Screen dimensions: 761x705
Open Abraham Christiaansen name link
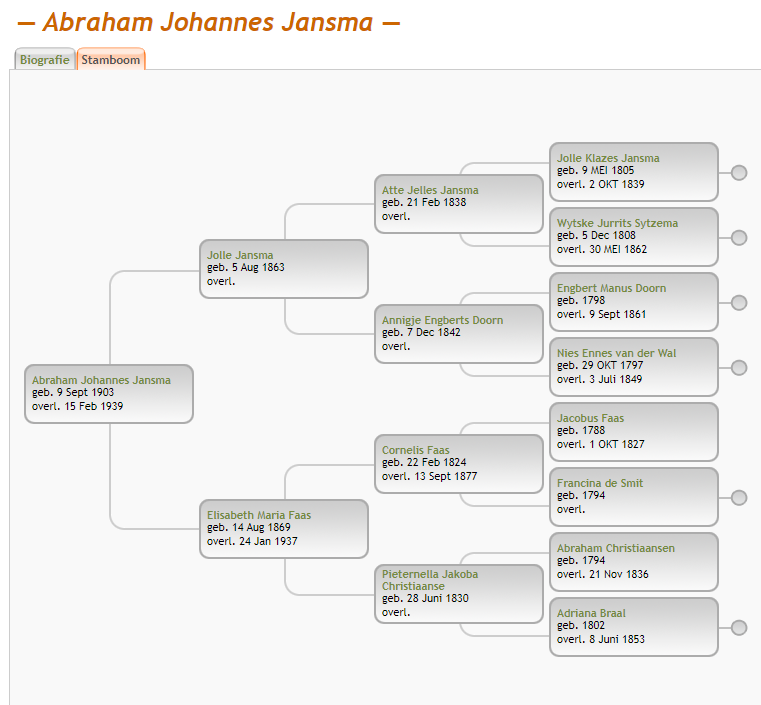tap(616, 548)
